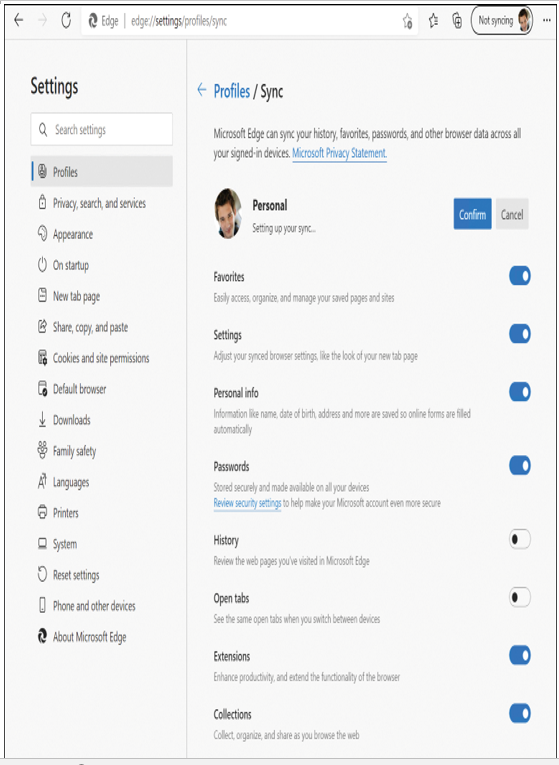Click into the Search settings field
The width and height of the screenshot is (559, 765).
[x=101, y=129]
